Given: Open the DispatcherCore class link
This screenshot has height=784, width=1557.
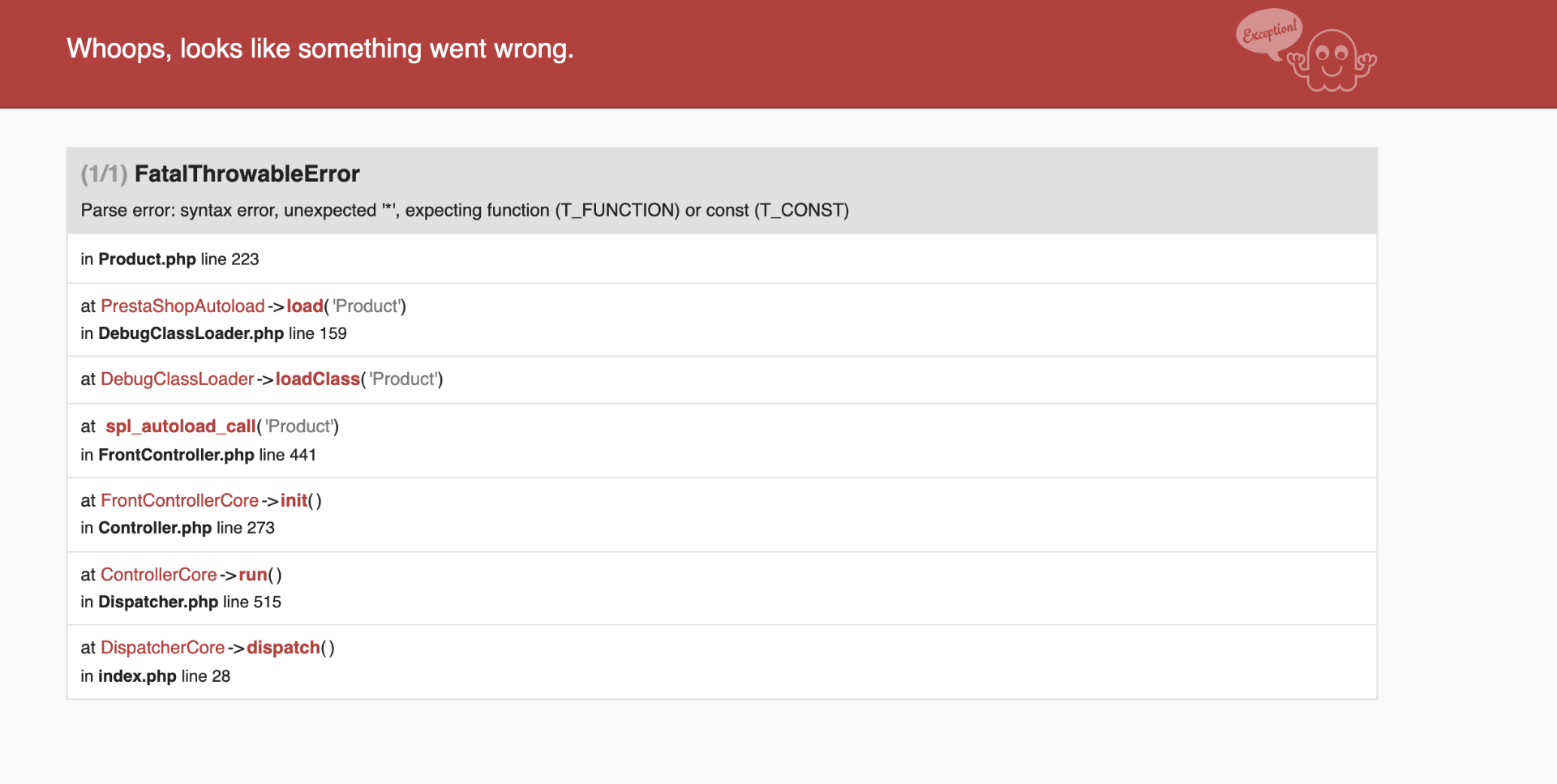Looking at the screenshot, I should pyautogui.click(x=162, y=648).
